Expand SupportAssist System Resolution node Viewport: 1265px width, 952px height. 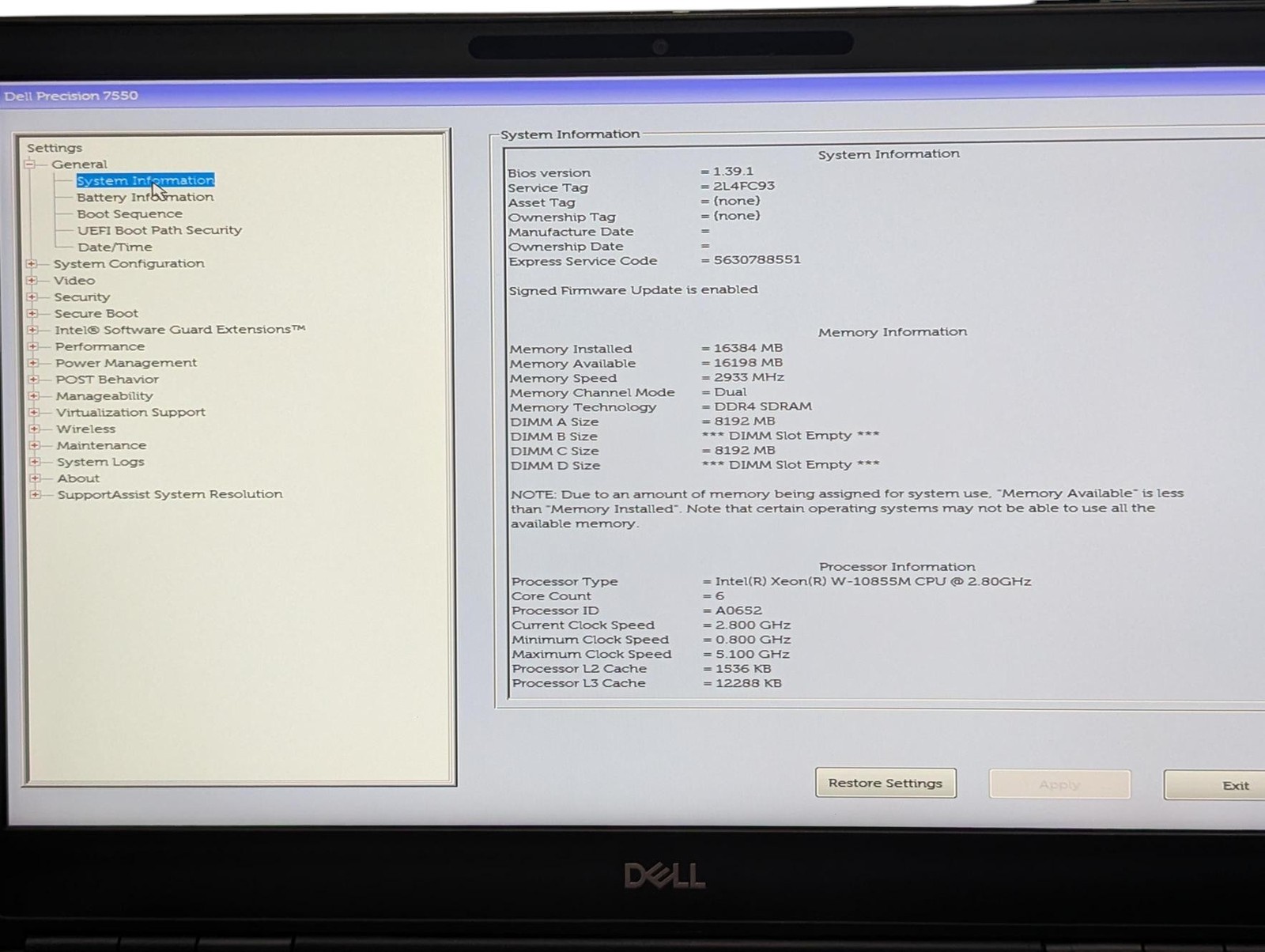35,494
